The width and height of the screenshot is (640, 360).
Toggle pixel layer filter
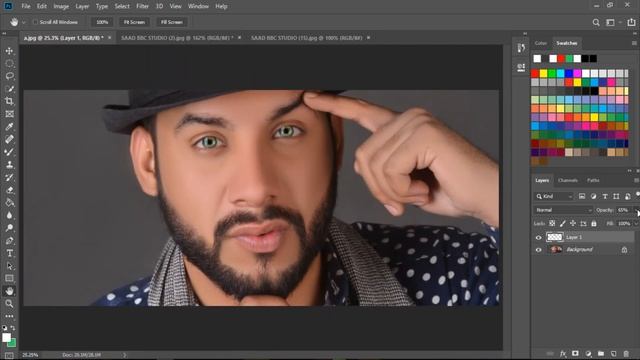coord(582,196)
